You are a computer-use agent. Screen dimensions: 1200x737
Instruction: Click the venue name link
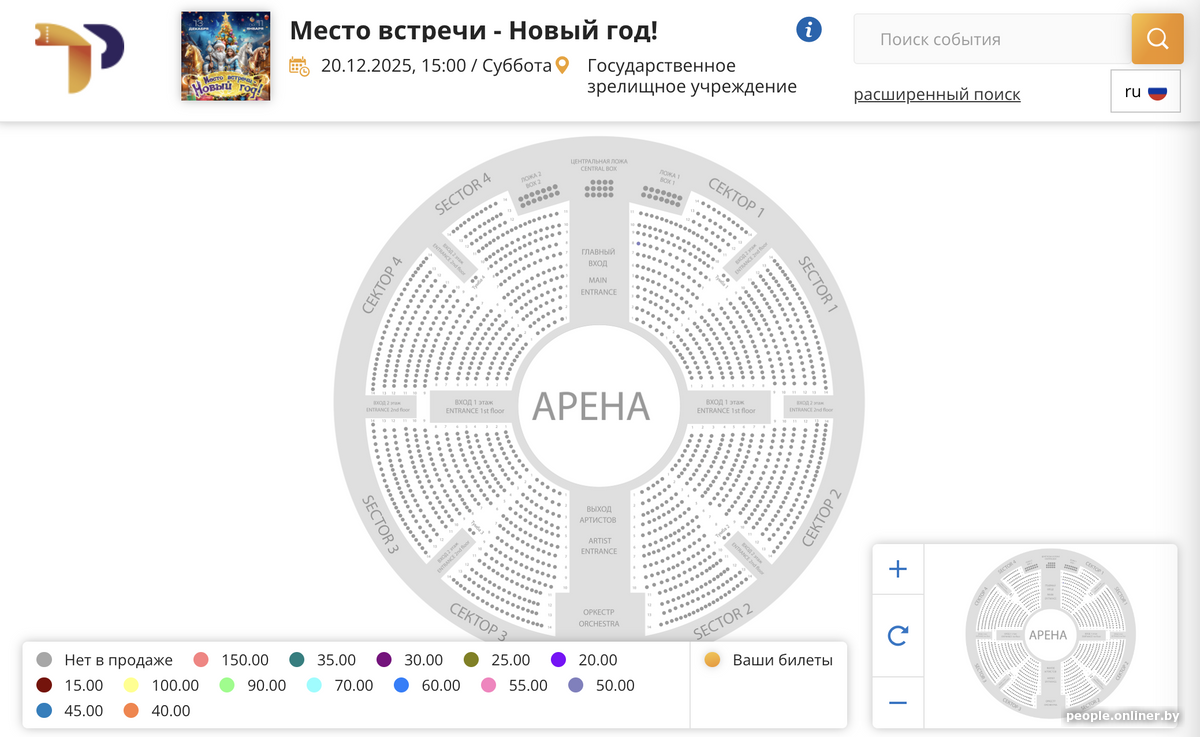coord(691,76)
